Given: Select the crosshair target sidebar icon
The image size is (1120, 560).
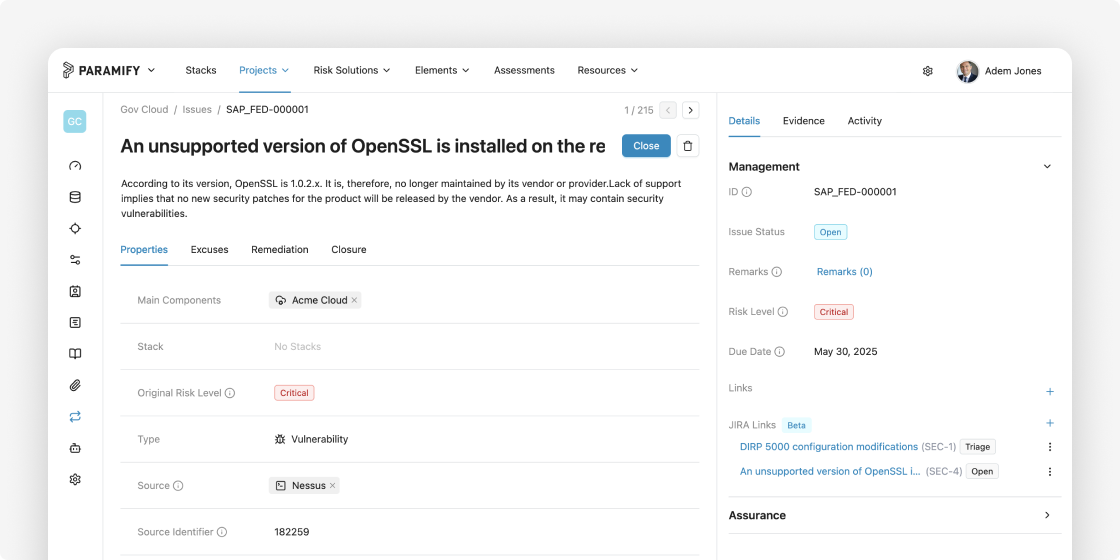Looking at the screenshot, I should (75, 229).
